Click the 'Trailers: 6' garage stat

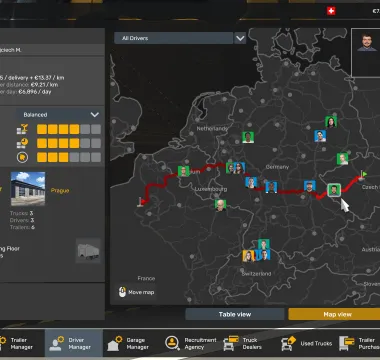point(22,227)
